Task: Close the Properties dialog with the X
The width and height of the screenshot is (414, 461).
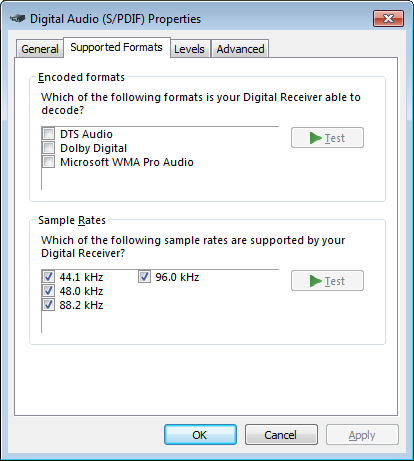Action: click(388, 18)
